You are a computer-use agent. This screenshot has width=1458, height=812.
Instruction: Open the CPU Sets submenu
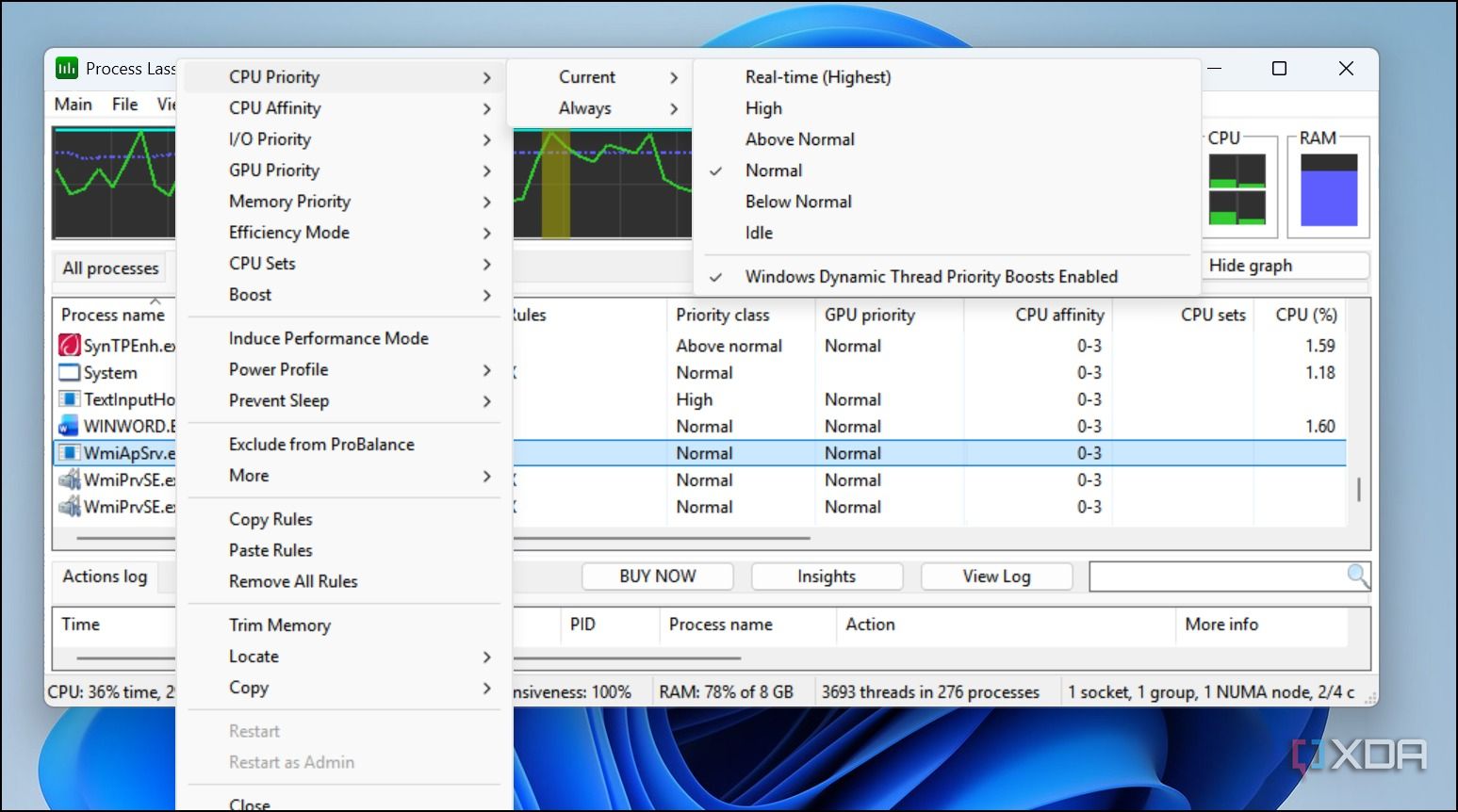[344, 264]
